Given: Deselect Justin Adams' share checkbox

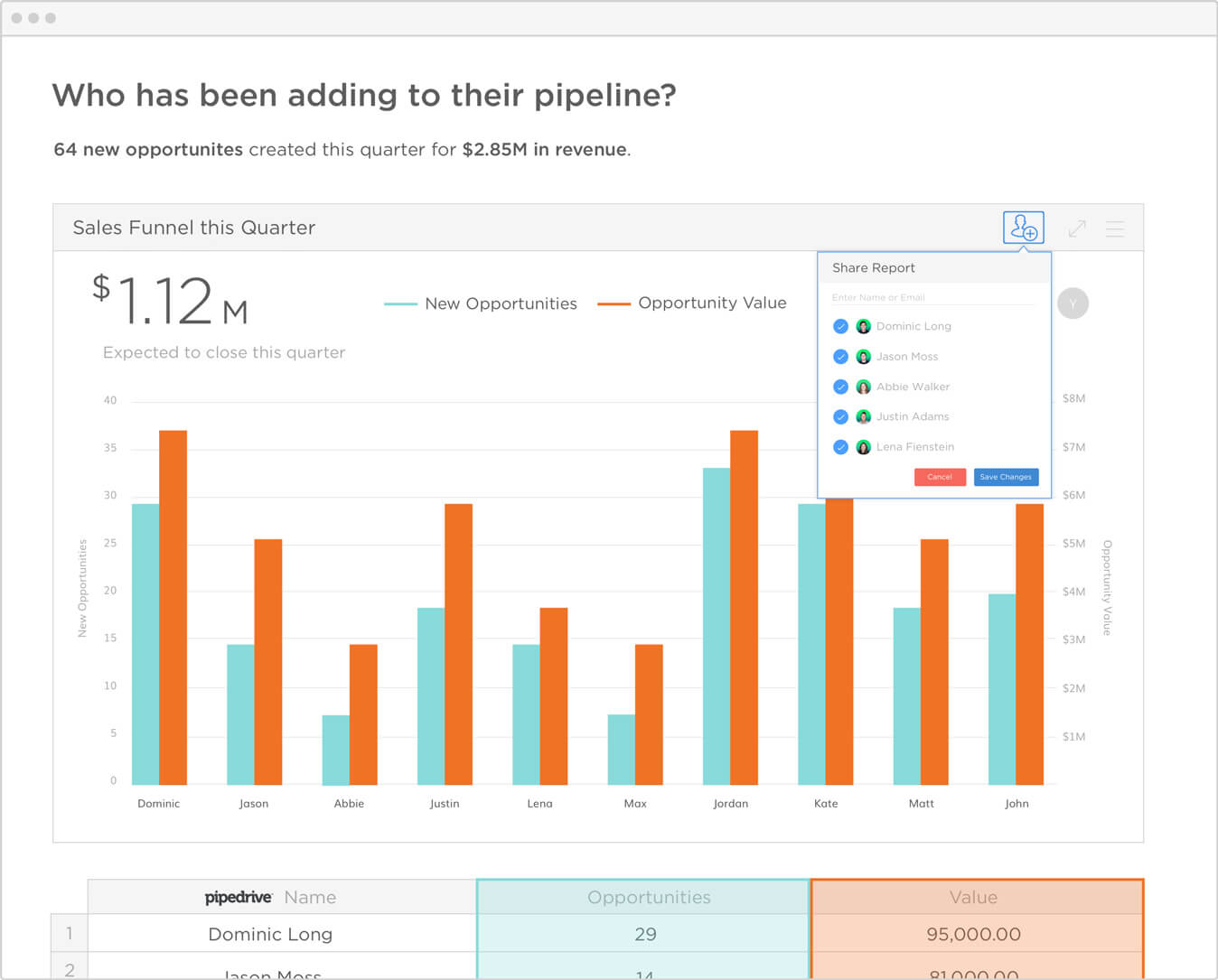Looking at the screenshot, I should click(840, 416).
